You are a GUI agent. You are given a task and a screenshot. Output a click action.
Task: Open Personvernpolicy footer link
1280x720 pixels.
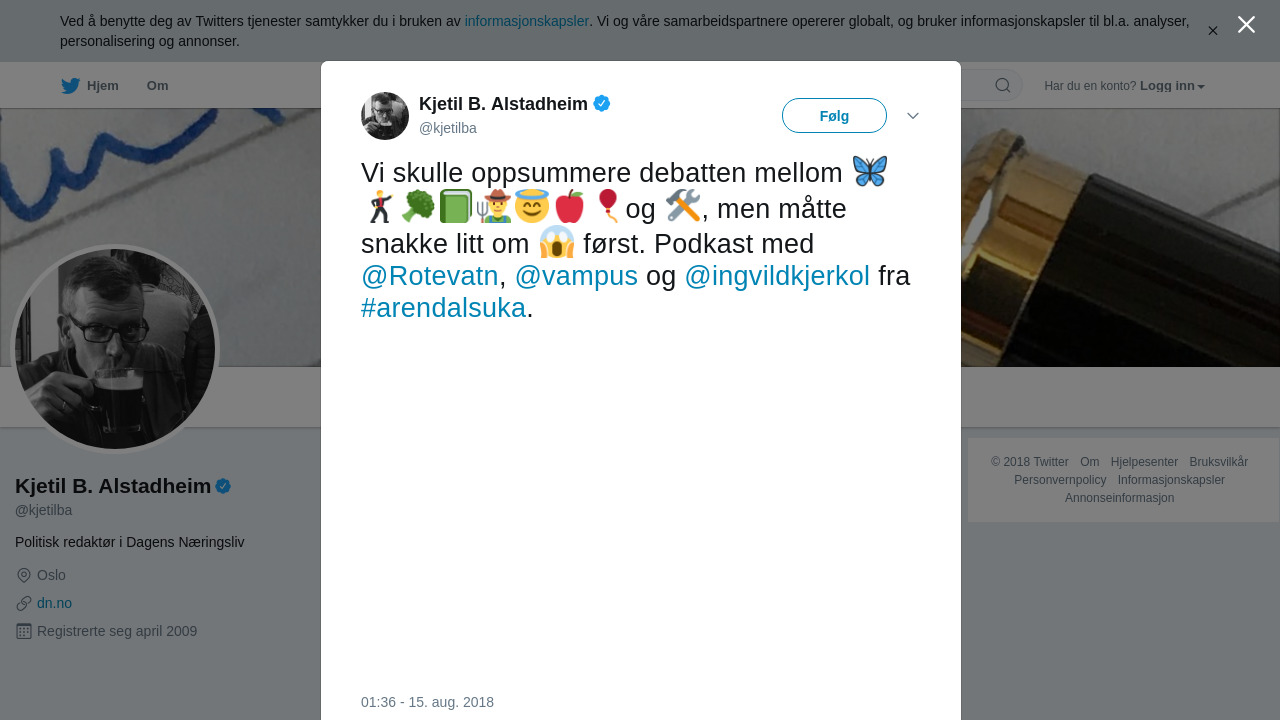coord(1060,480)
